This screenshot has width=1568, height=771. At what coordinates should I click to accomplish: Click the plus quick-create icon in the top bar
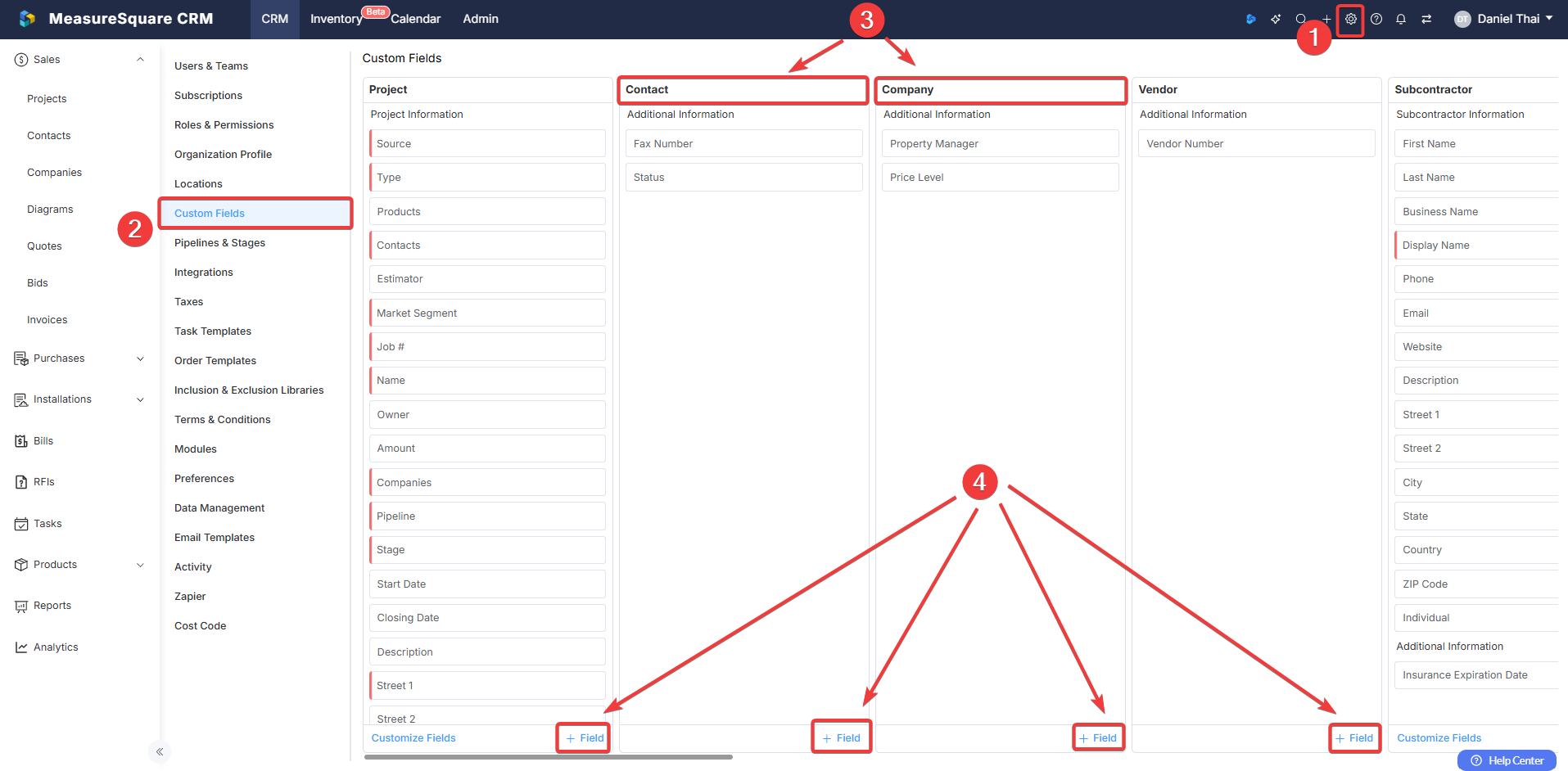coord(1326,19)
